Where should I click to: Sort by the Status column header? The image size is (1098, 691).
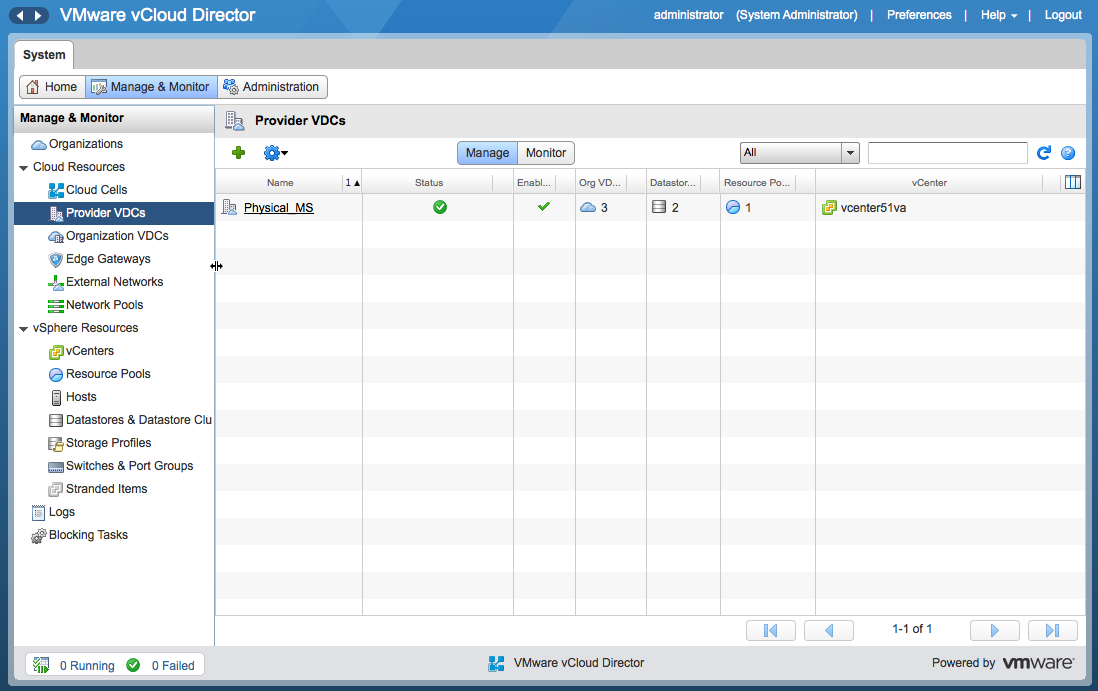tap(429, 183)
